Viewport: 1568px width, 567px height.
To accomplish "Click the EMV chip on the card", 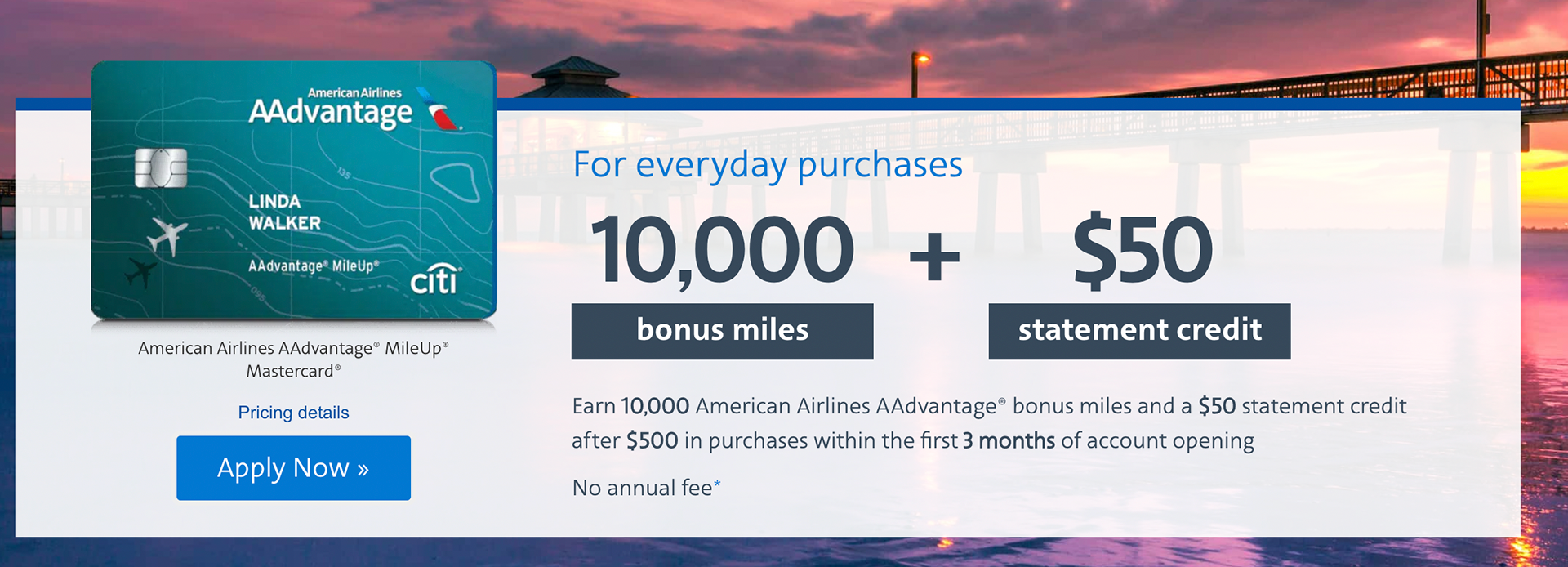I will click(x=161, y=168).
